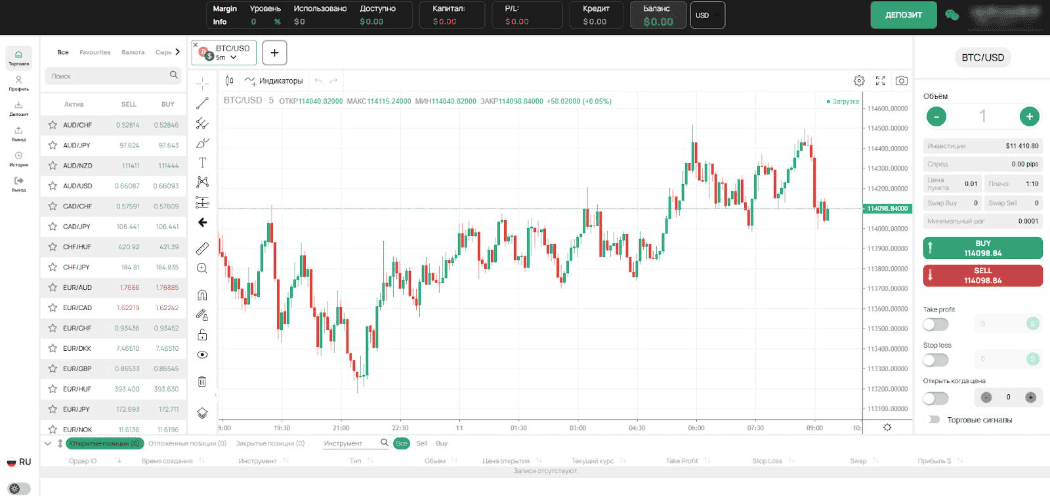
Task: Take a chart snapshot with camera icon
Action: (902, 80)
